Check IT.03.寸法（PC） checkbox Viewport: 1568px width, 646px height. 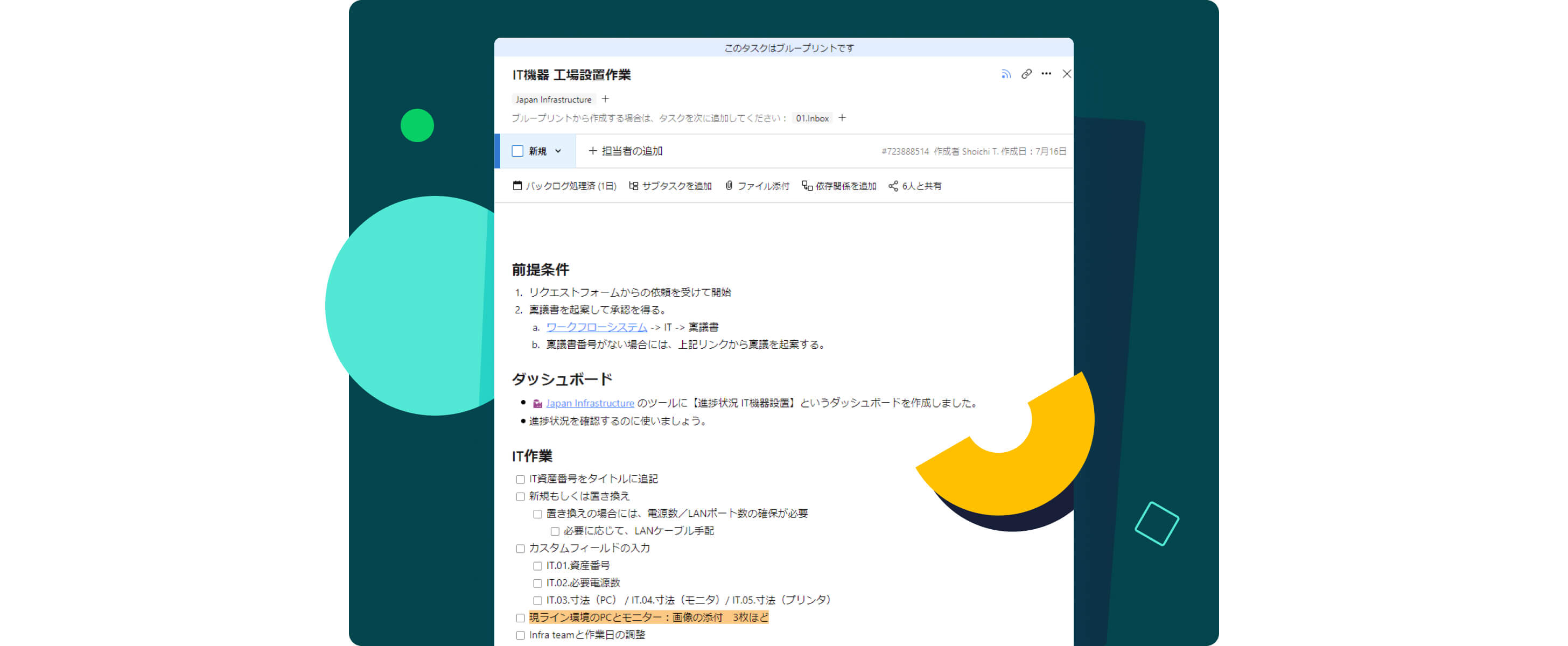coord(537,600)
